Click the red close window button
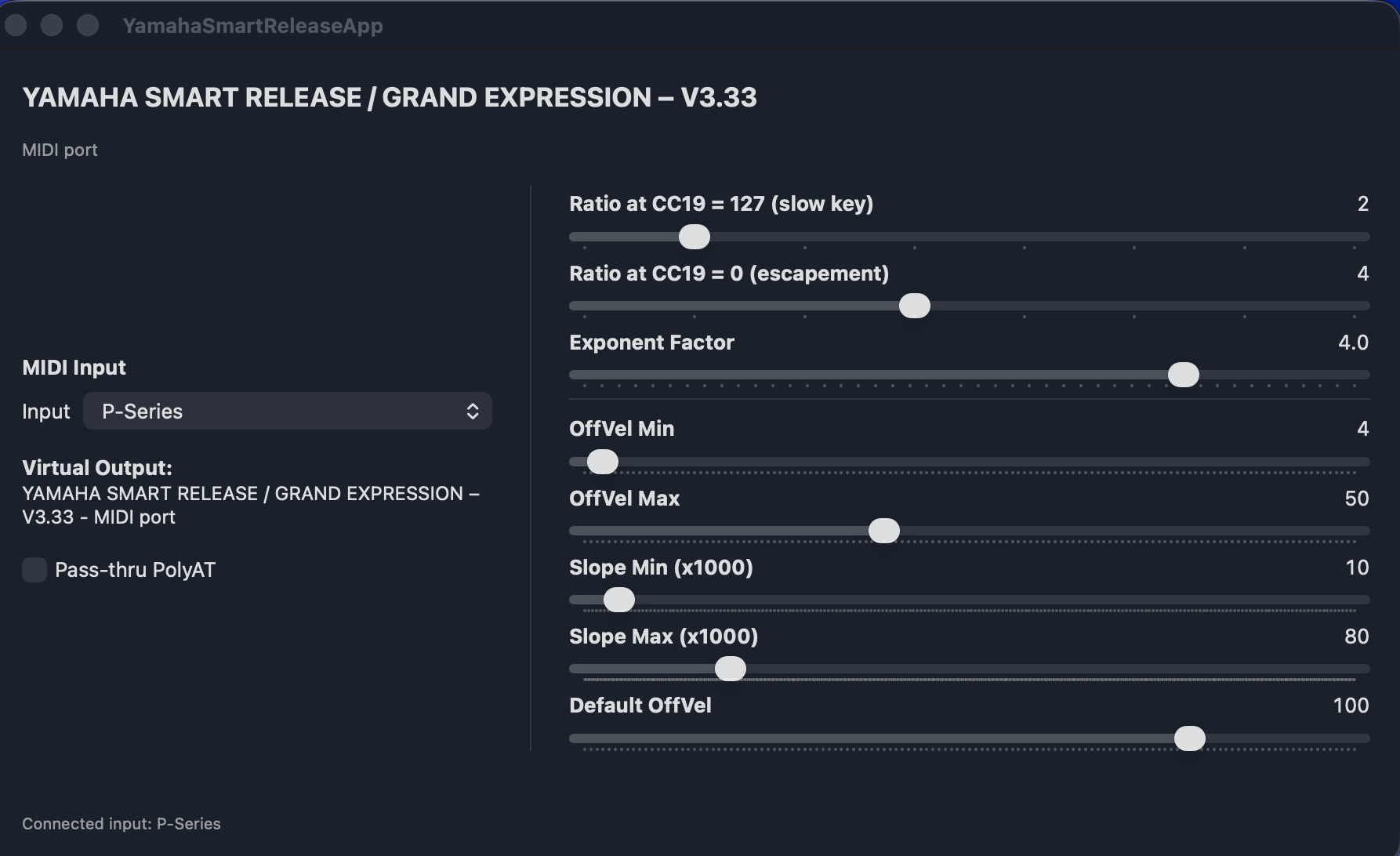The height and width of the screenshot is (856, 1400). tap(16, 25)
